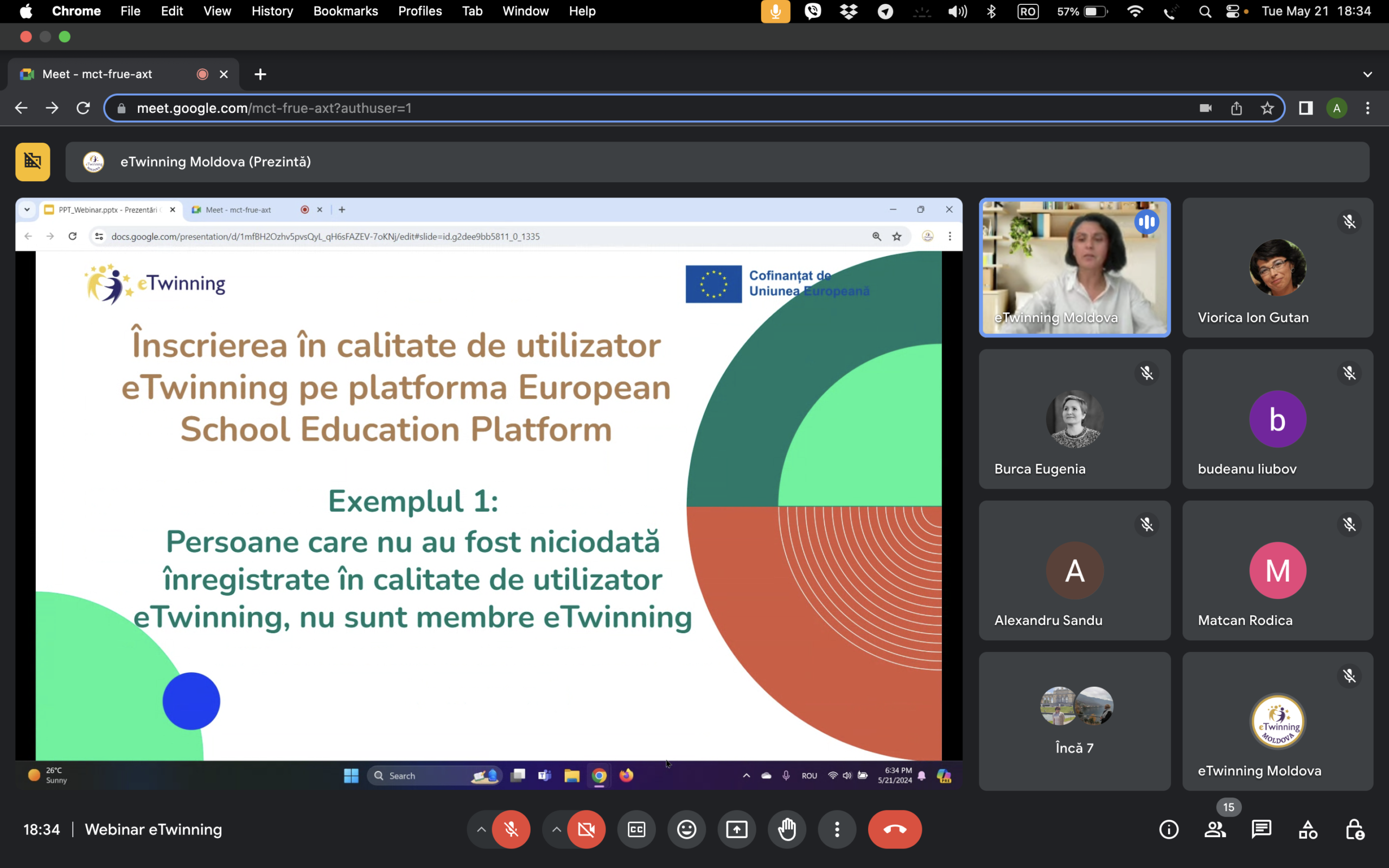The width and height of the screenshot is (1389, 868).
Task: Unmute your microphone in Meet
Action: click(511, 829)
